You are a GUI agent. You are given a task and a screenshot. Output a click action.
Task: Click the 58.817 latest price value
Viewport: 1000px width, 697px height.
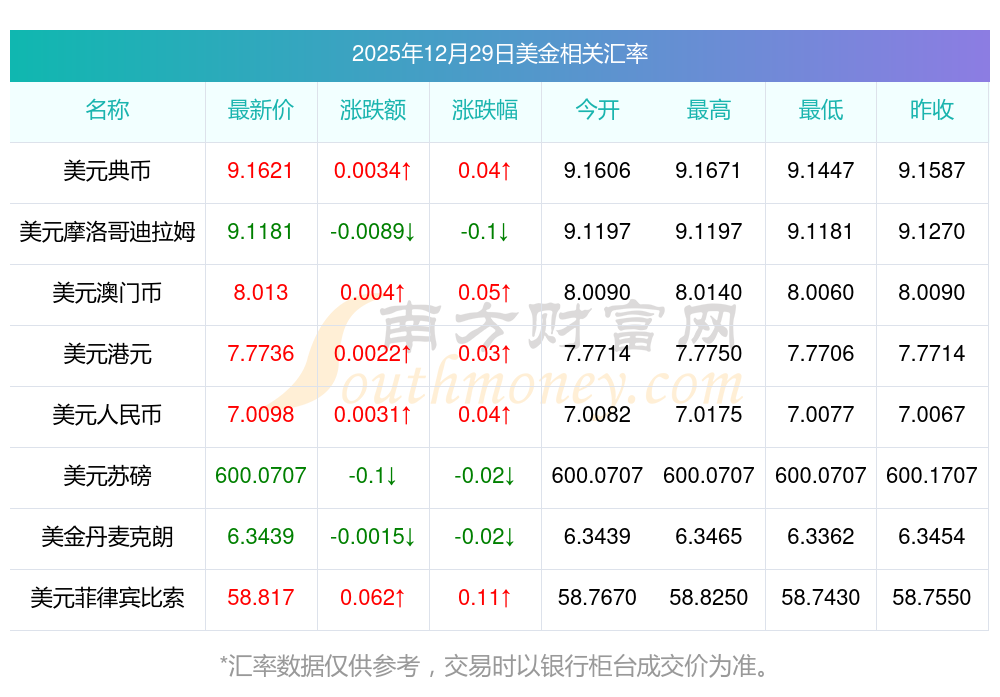261,598
